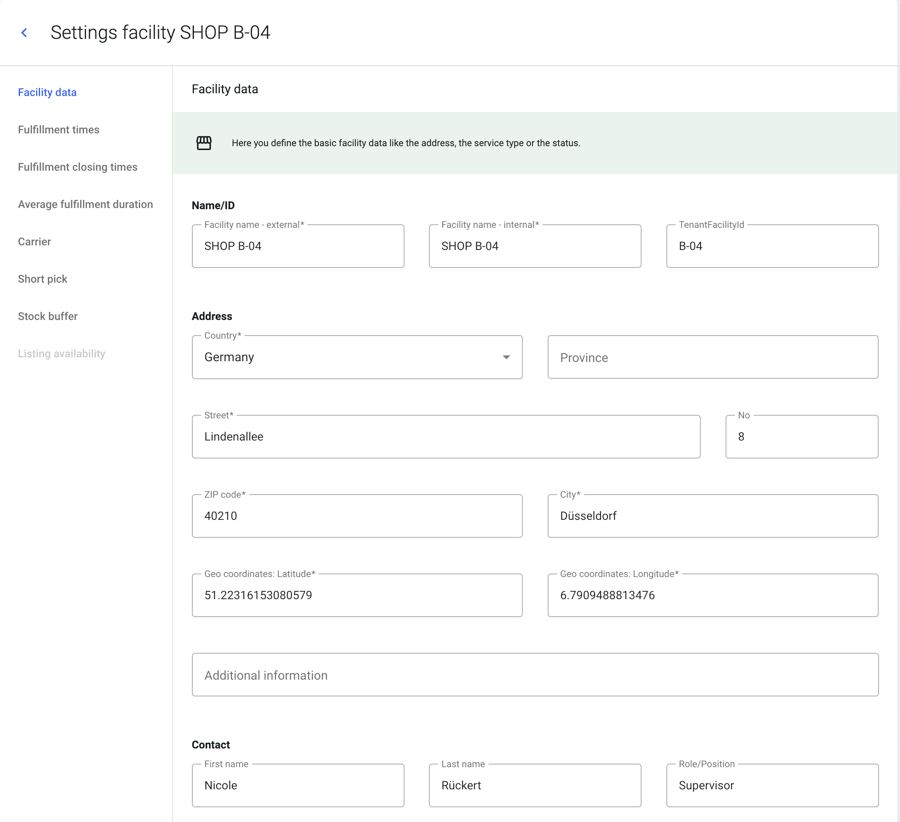Edit the Facility name - internal field
The image size is (900, 822).
535,246
